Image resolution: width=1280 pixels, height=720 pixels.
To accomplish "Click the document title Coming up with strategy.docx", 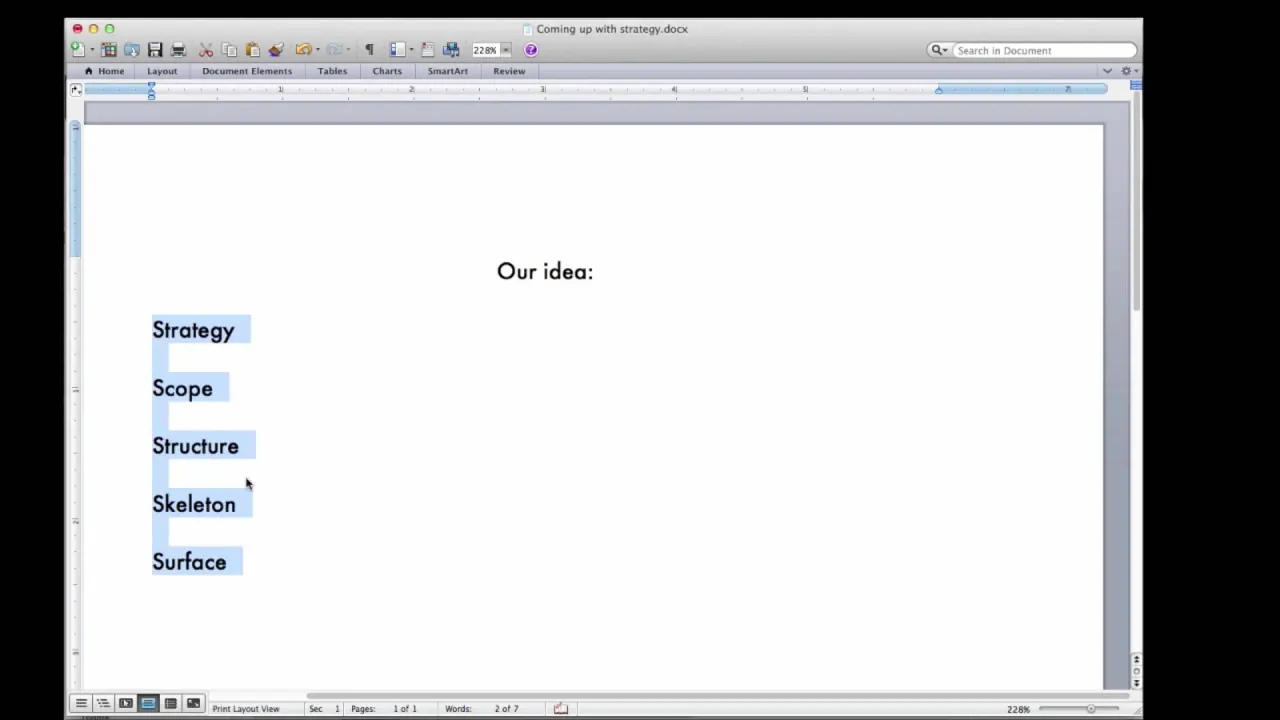I will coord(612,29).
